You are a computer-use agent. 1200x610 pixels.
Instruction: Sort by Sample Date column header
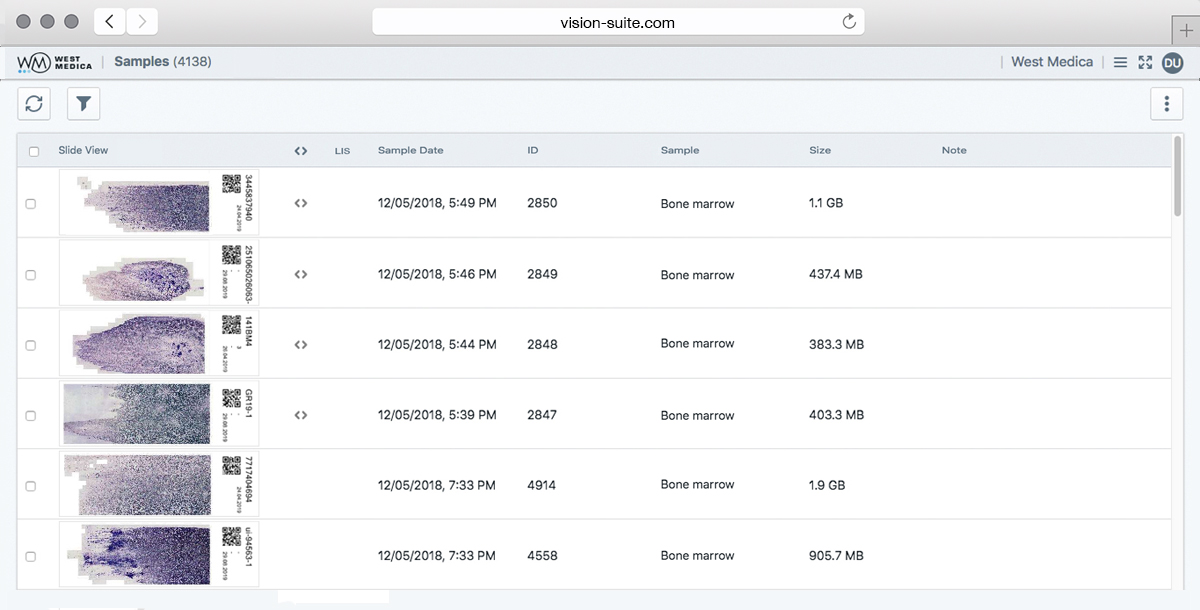point(410,150)
